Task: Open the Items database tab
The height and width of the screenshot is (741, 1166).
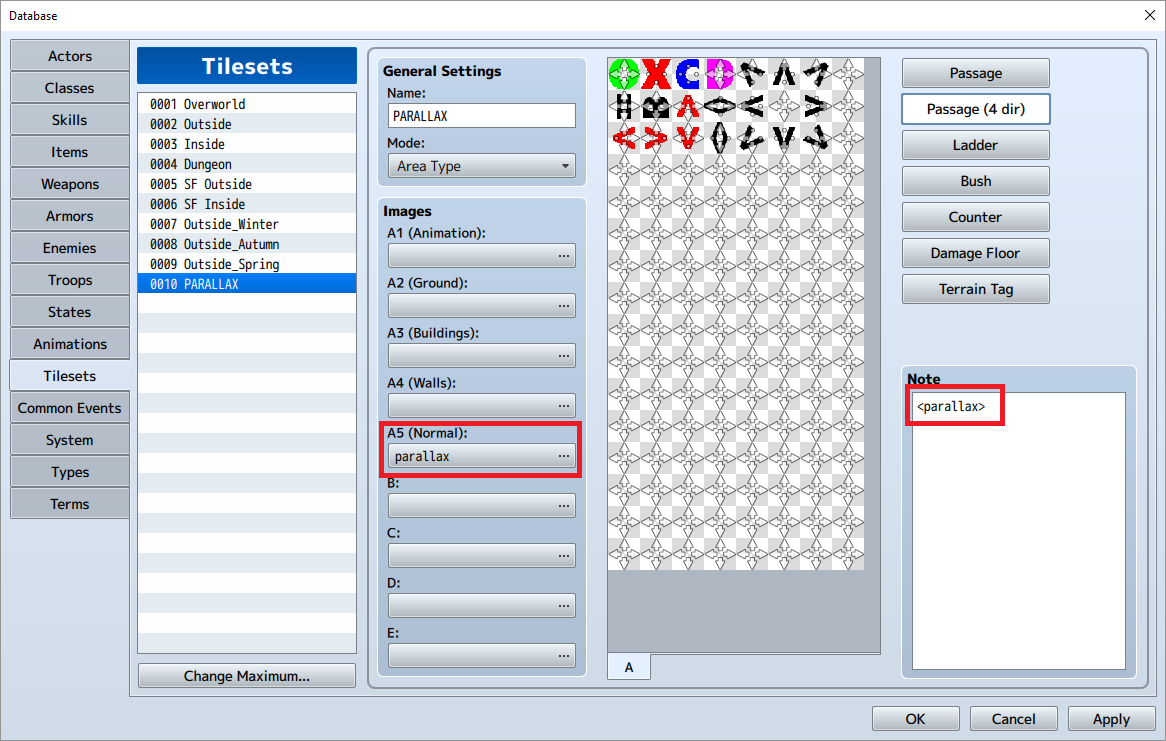Action: click(70, 152)
